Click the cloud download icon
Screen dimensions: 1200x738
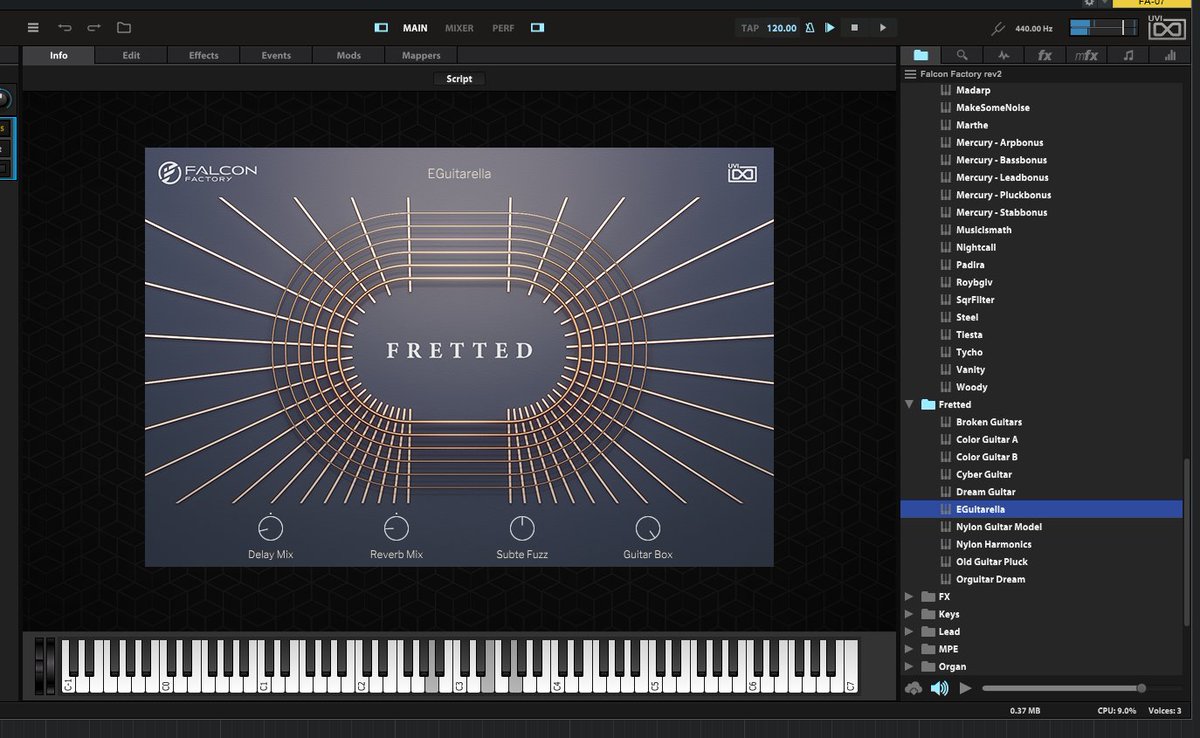pos(913,688)
